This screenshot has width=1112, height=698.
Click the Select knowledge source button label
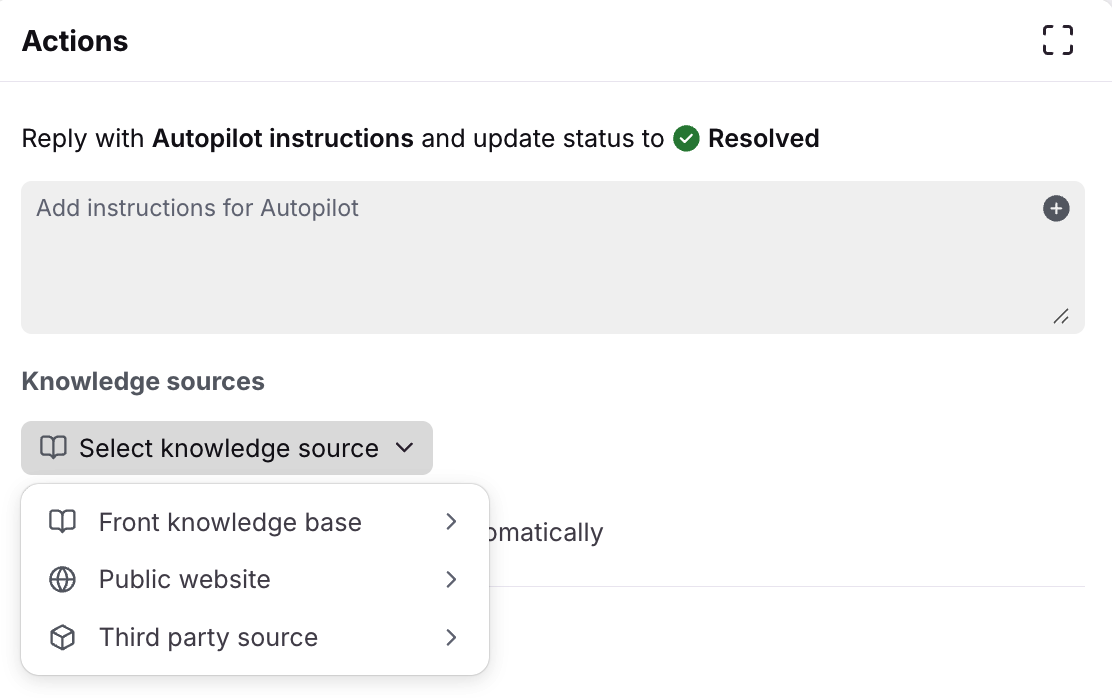(x=228, y=448)
